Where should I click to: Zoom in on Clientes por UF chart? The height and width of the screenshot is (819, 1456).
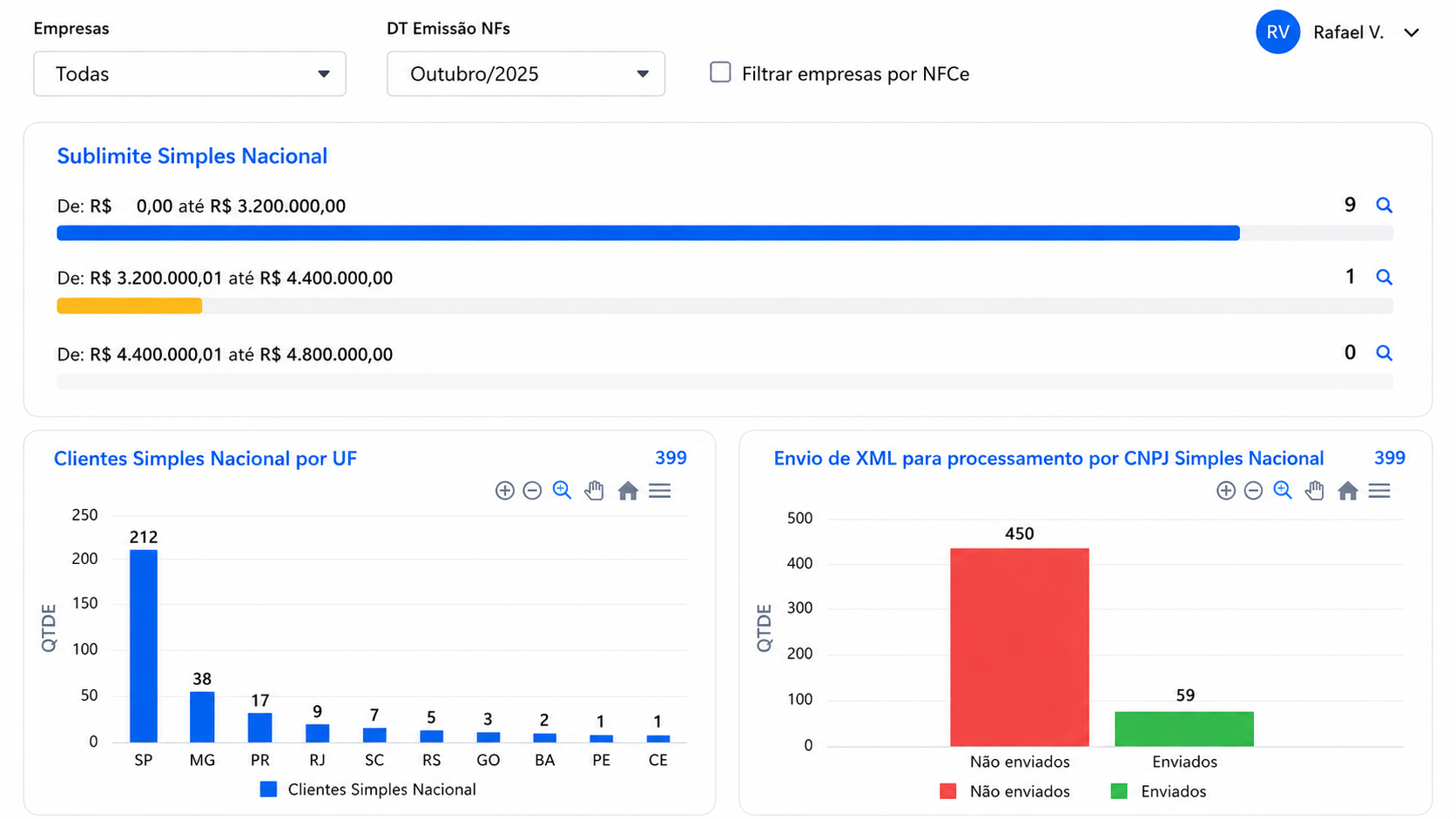point(504,491)
